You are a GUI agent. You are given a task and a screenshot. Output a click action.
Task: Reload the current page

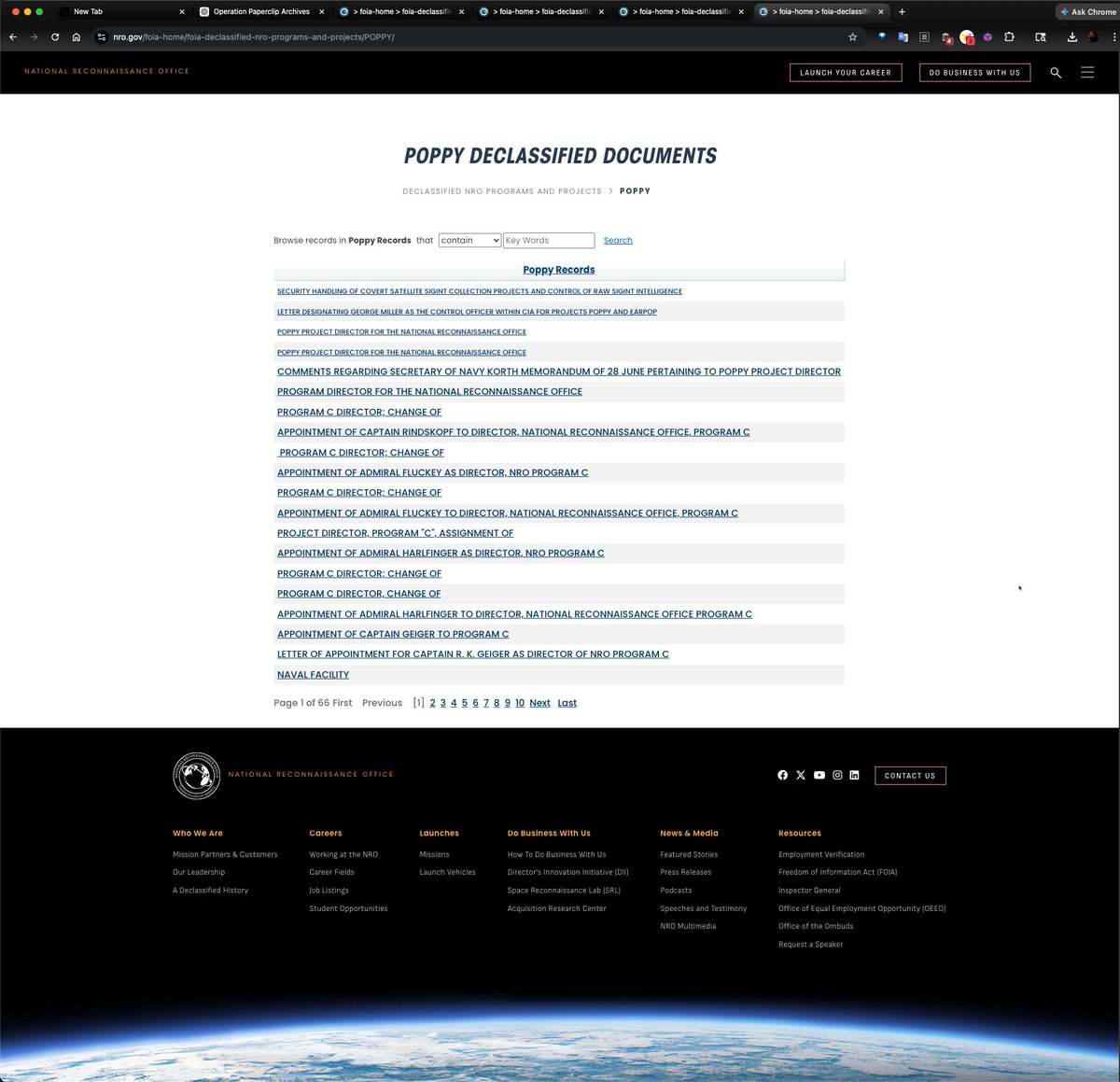[x=55, y=37]
